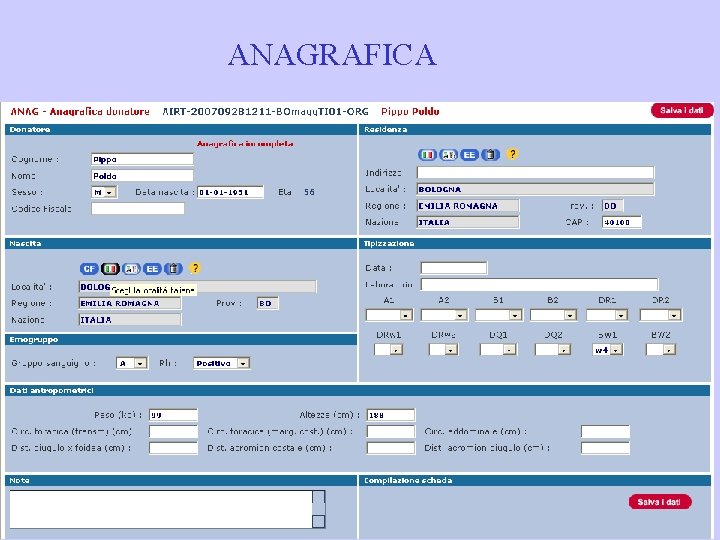Click the Cognome input field
720x540 pixels.
(x=142, y=159)
